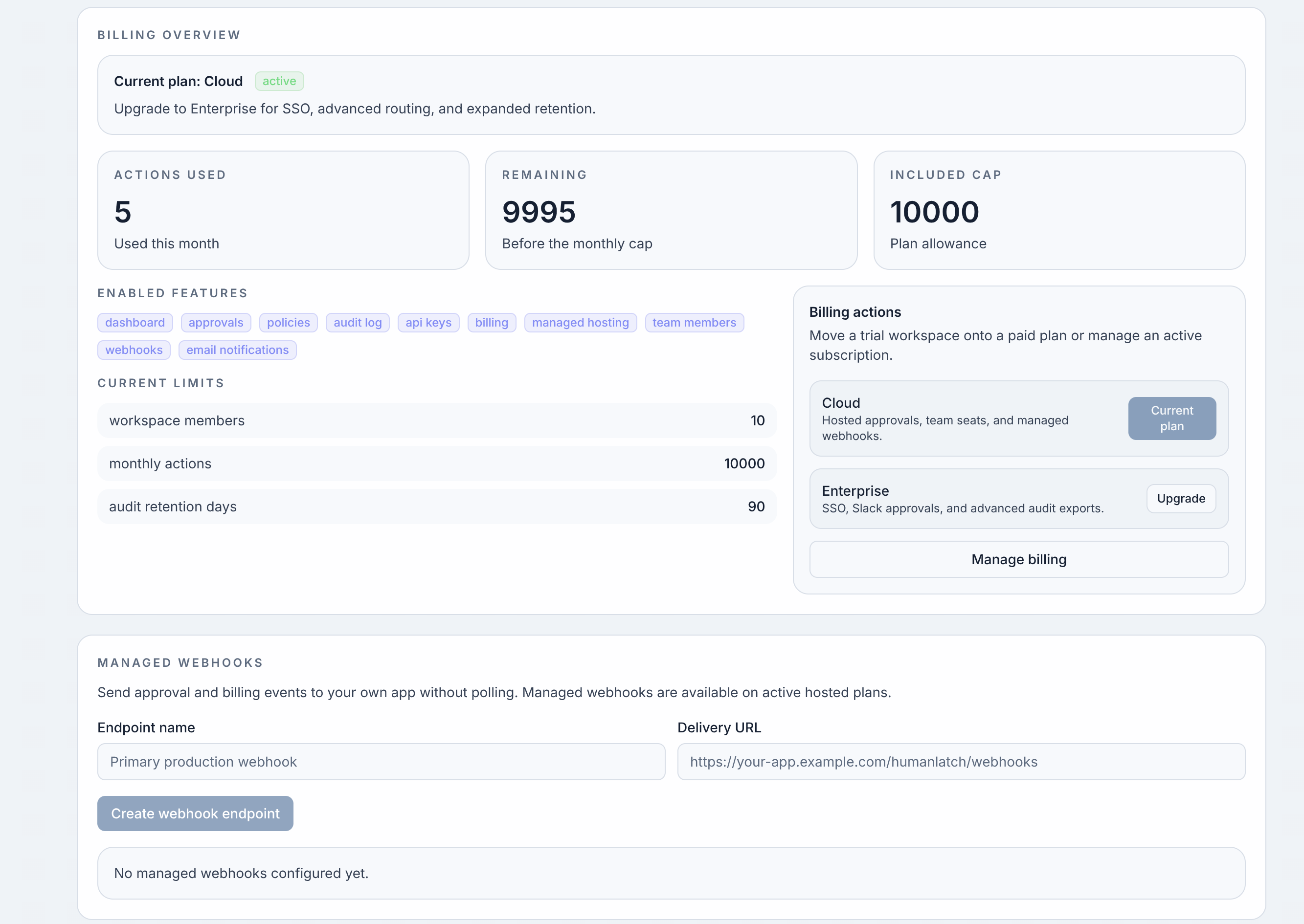
Task: Click the approvals feature tag
Action: point(216,323)
